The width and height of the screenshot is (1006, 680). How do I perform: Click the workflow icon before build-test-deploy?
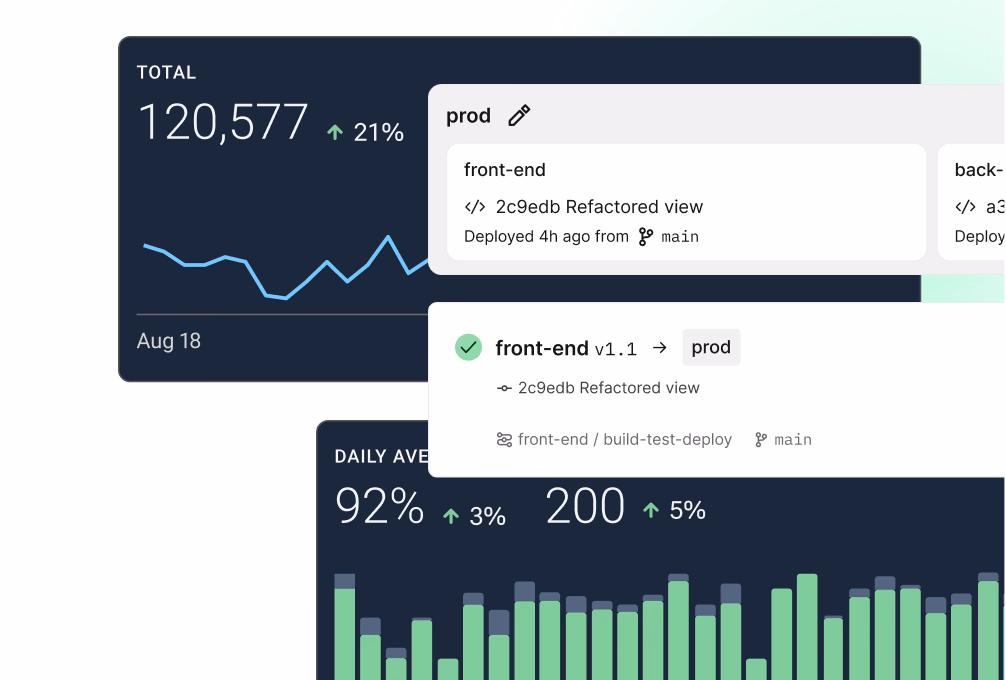pyautogui.click(x=504, y=439)
